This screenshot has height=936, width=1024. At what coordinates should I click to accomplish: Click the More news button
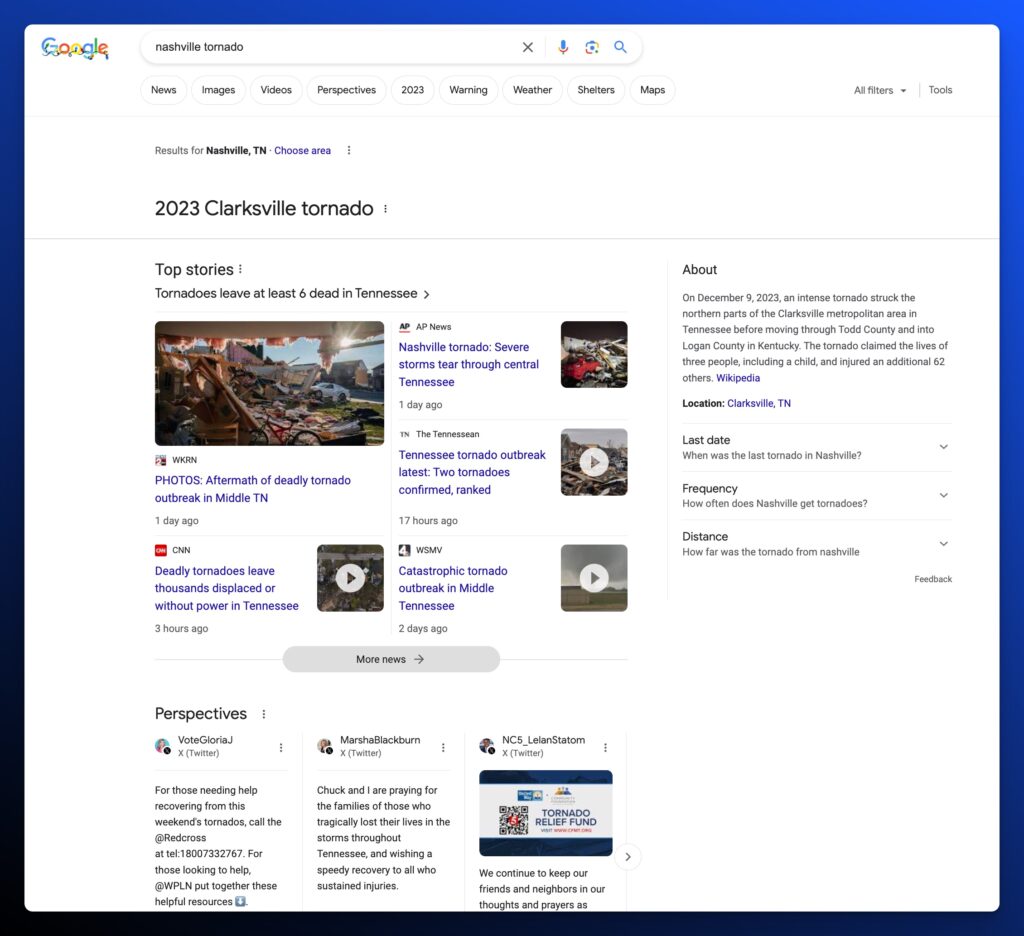[x=390, y=659]
